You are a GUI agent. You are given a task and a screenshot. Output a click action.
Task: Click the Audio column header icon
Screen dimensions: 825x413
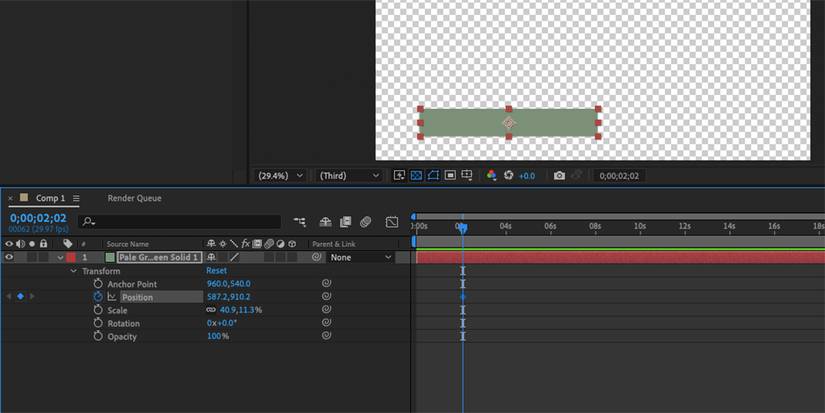point(21,244)
